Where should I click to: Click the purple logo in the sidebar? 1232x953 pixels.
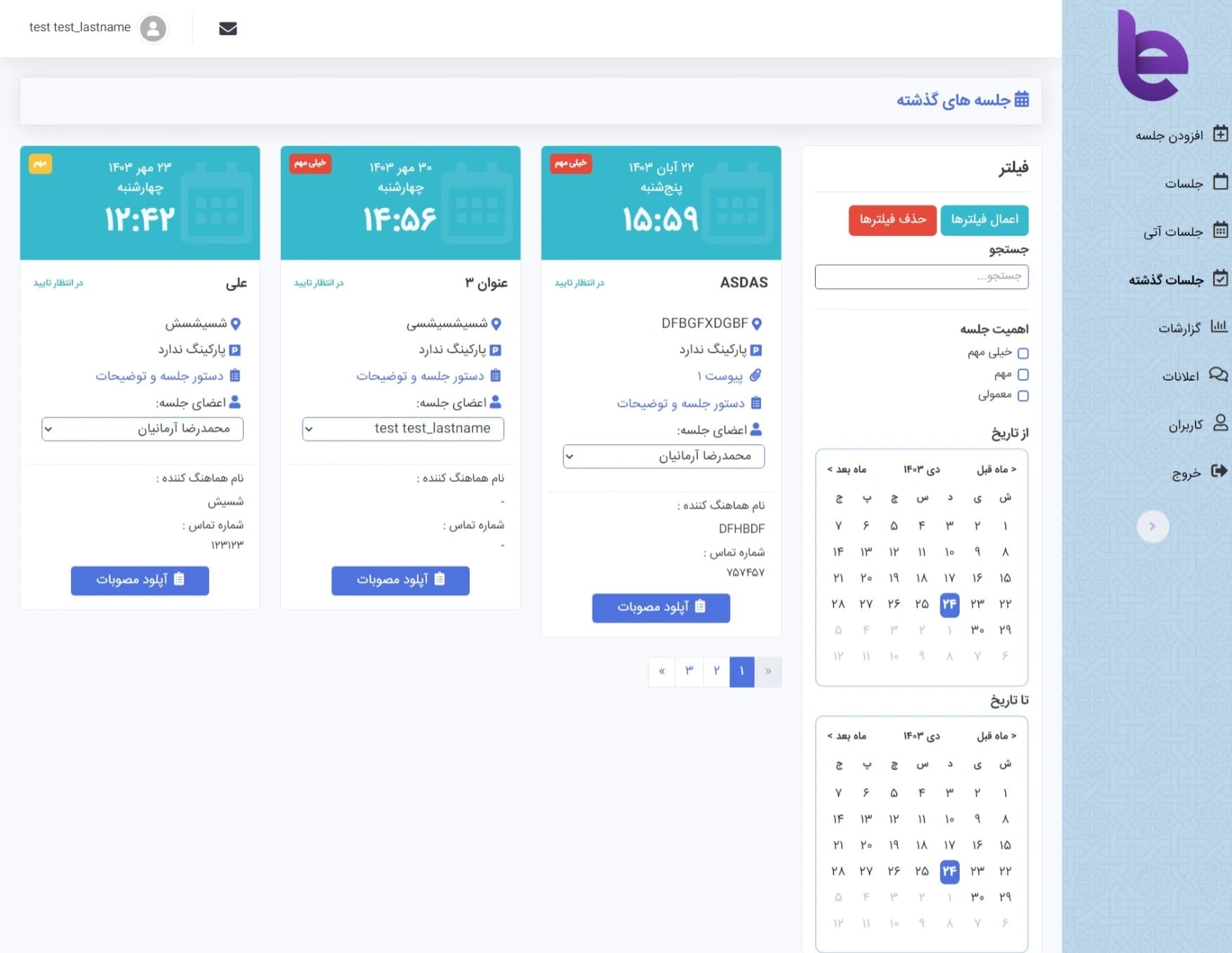pos(1152,55)
